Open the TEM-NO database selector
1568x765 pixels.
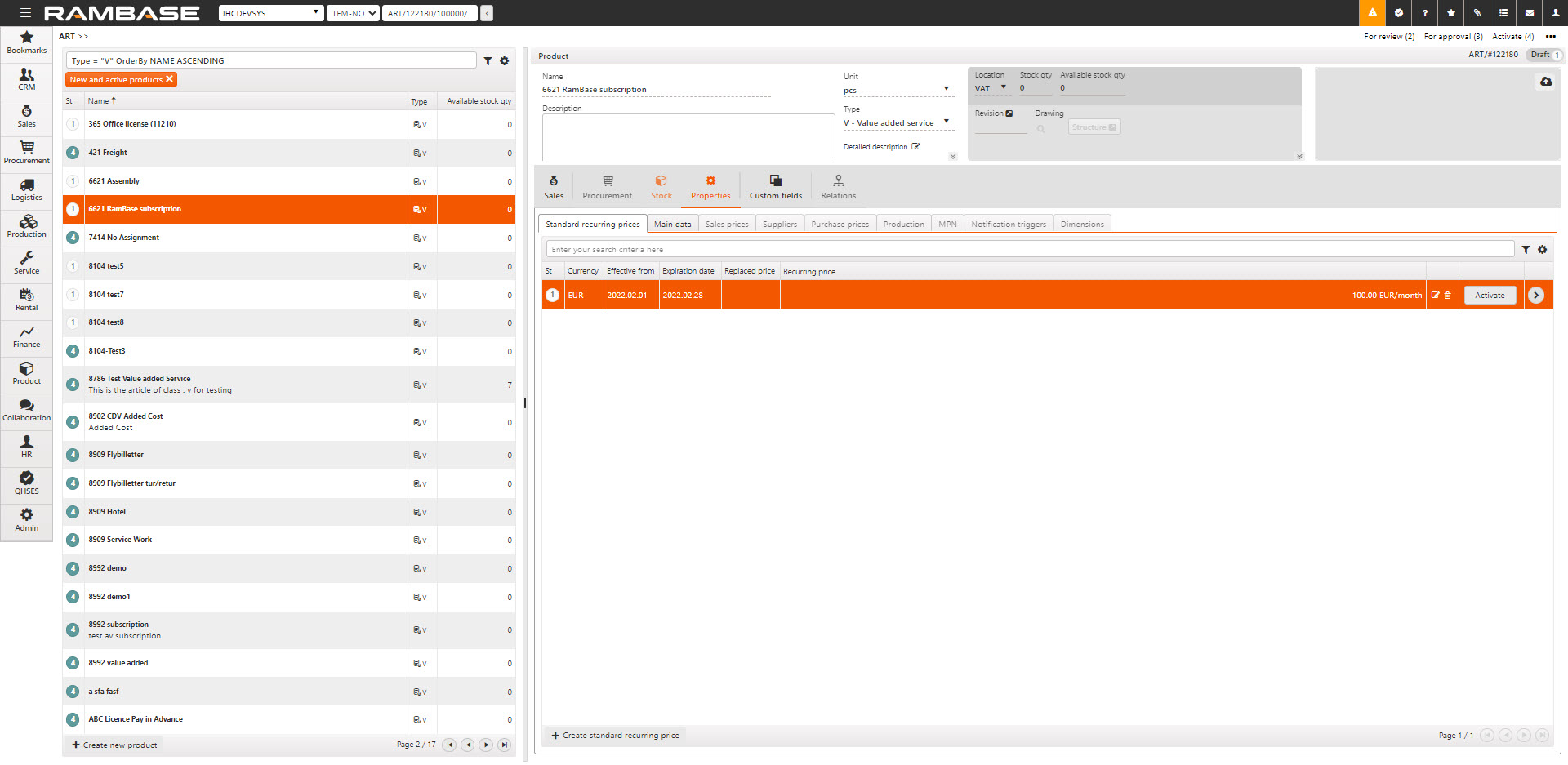(353, 13)
